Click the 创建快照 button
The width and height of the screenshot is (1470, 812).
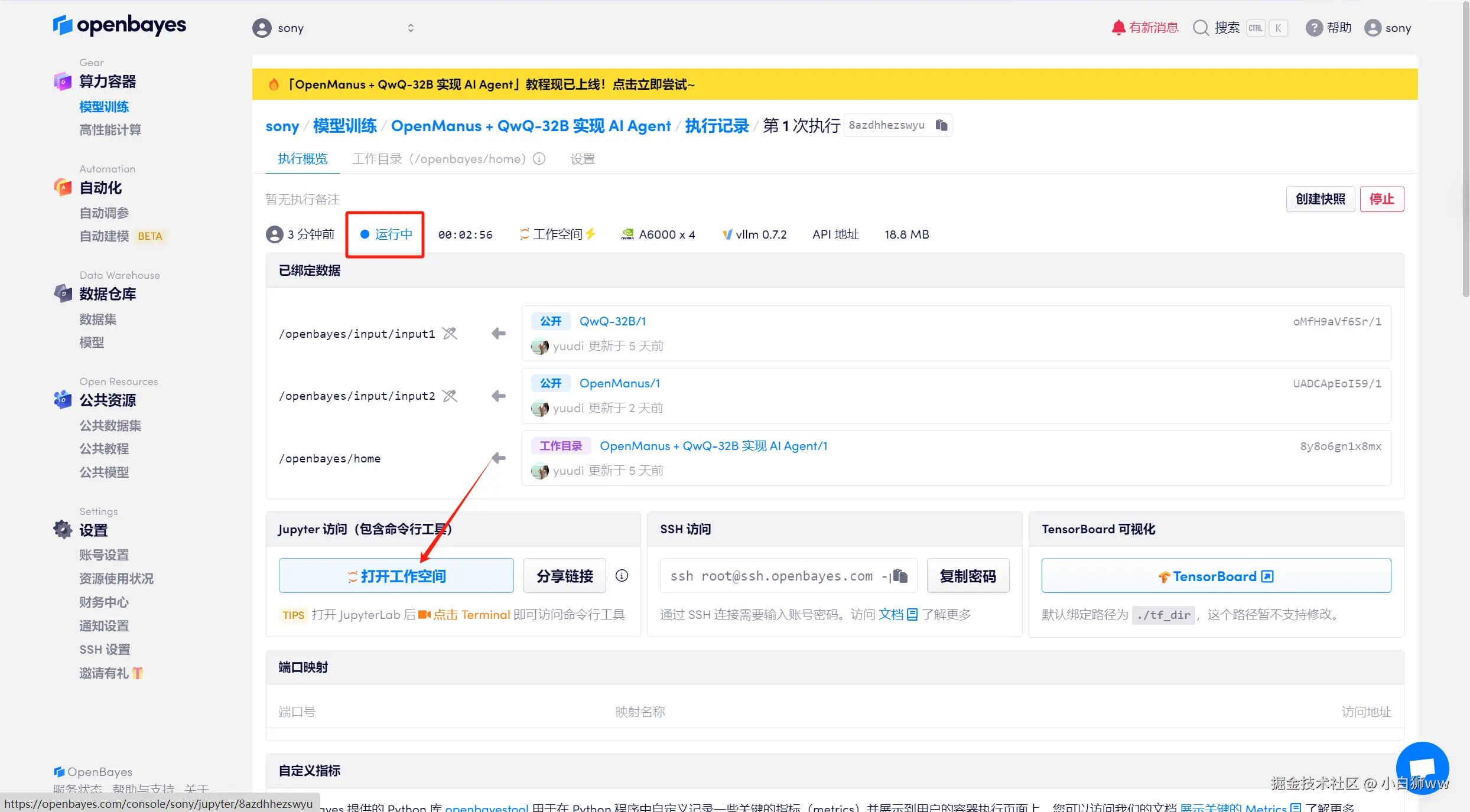1320,199
